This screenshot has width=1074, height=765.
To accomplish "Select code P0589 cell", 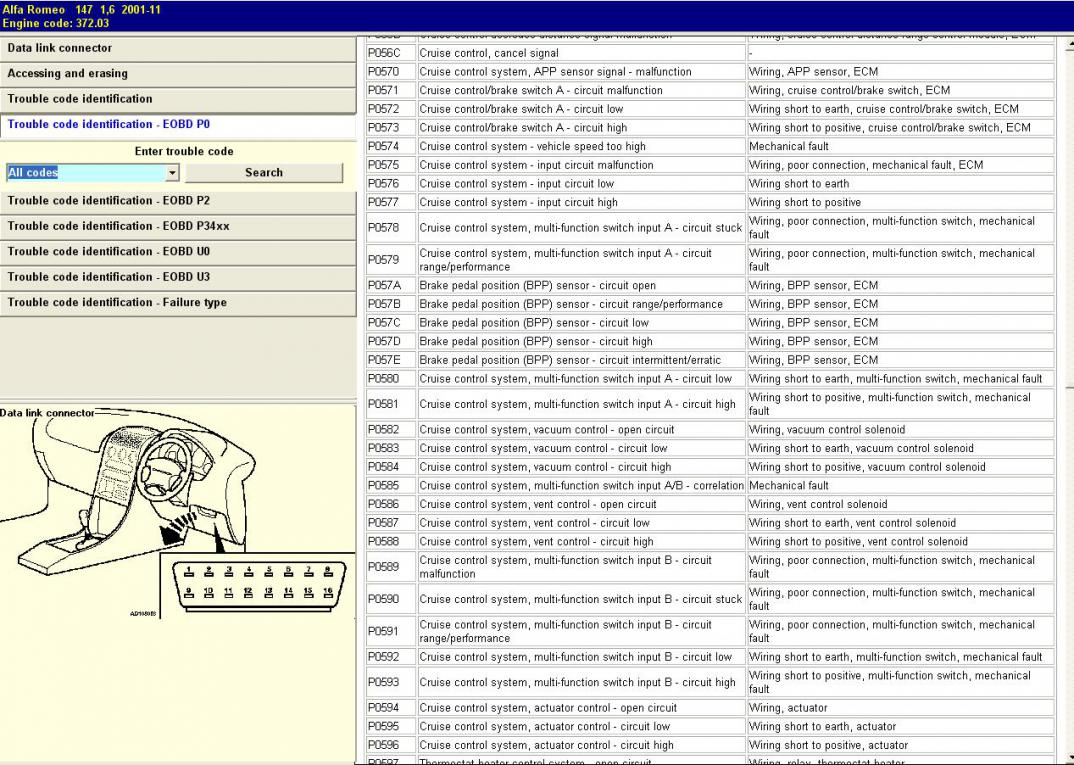I will (391, 566).
